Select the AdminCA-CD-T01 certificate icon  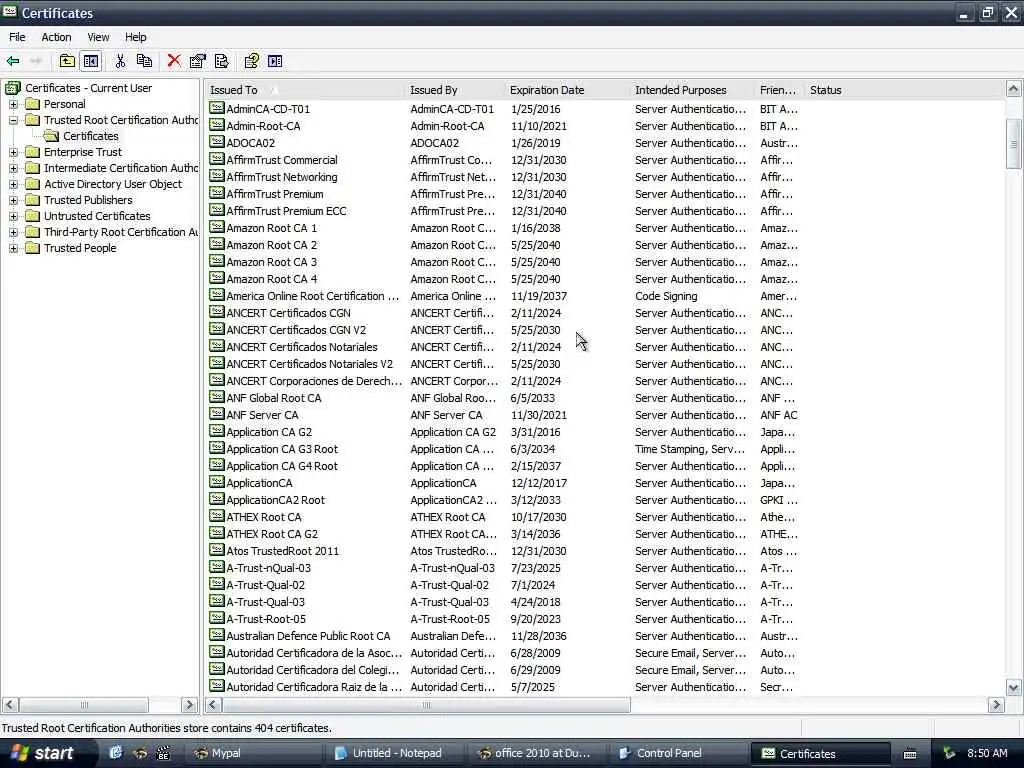point(217,108)
